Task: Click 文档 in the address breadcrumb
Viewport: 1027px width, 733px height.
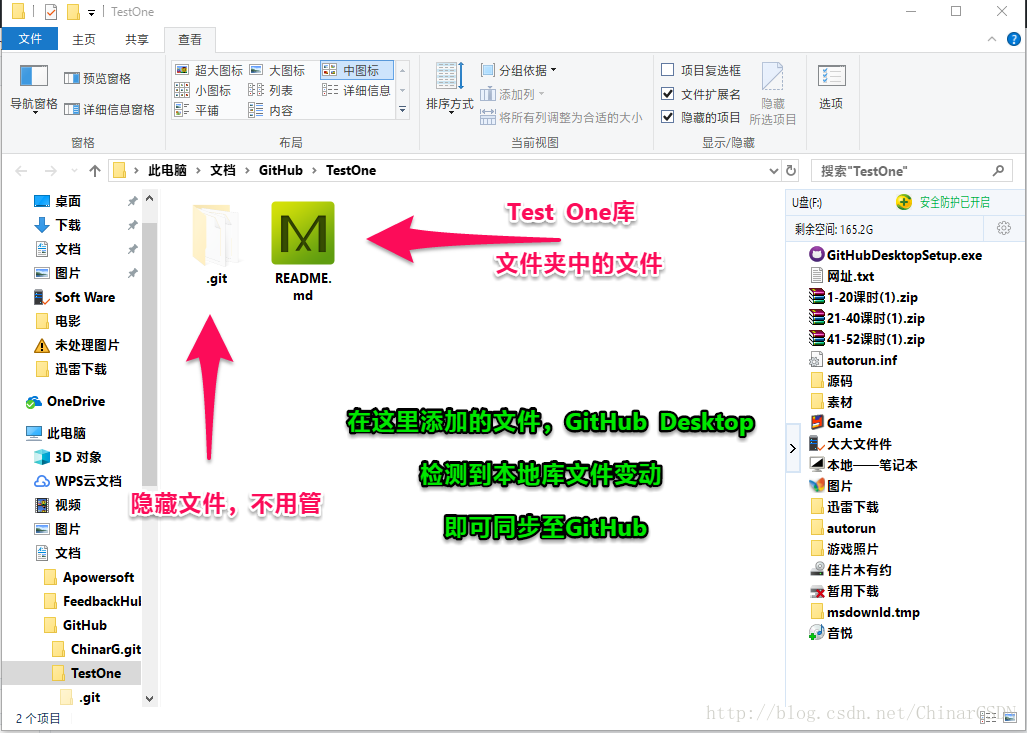Action: pyautogui.click(x=223, y=170)
